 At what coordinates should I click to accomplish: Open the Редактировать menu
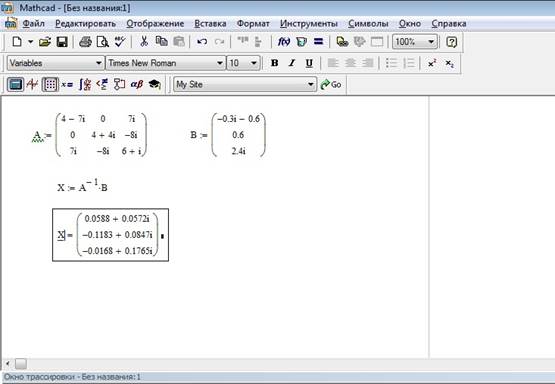click(85, 24)
